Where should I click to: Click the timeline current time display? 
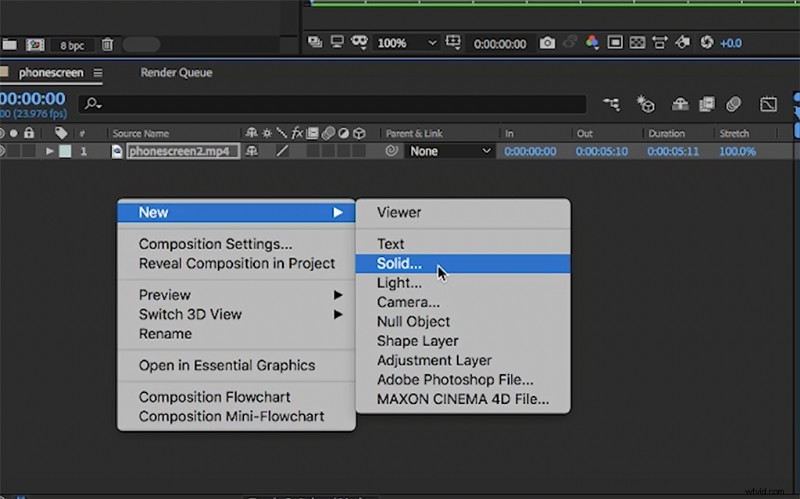click(33, 98)
